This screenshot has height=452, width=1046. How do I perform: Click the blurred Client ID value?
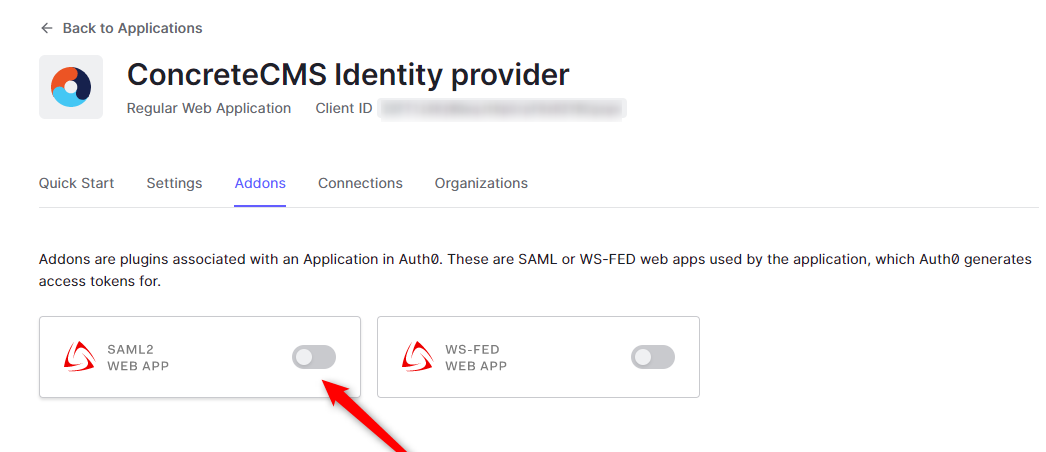pos(502,108)
